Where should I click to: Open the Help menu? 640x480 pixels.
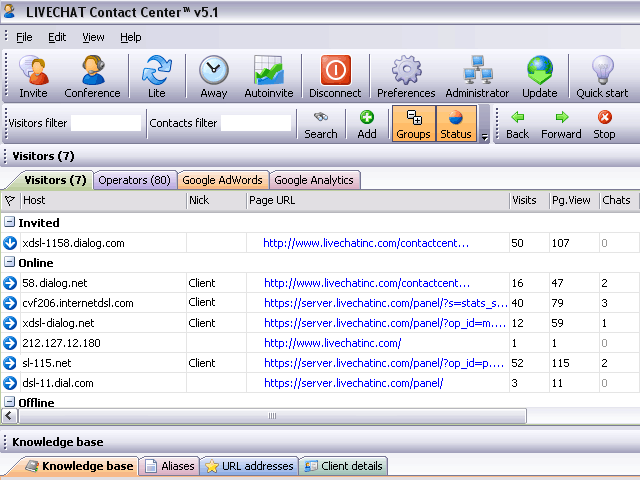point(131,37)
